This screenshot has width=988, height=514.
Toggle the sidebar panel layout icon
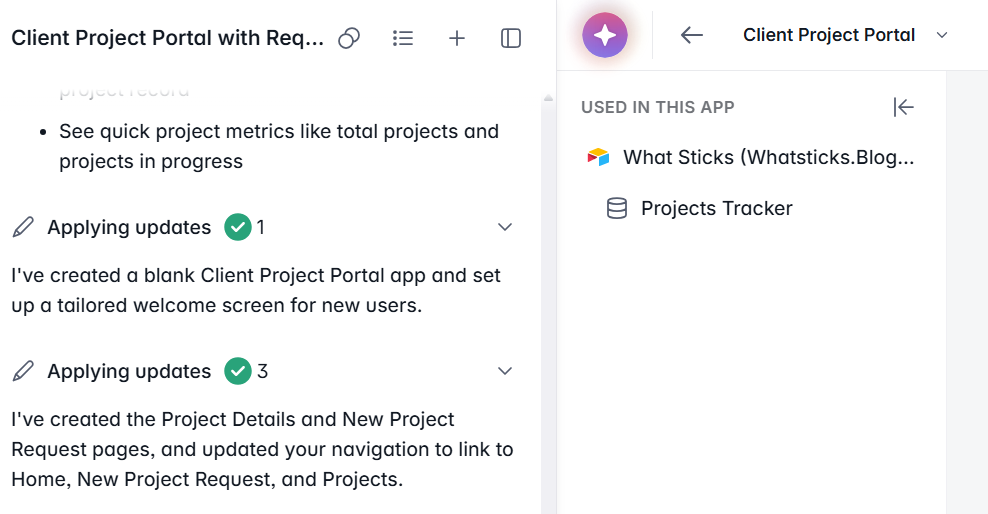tap(511, 38)
